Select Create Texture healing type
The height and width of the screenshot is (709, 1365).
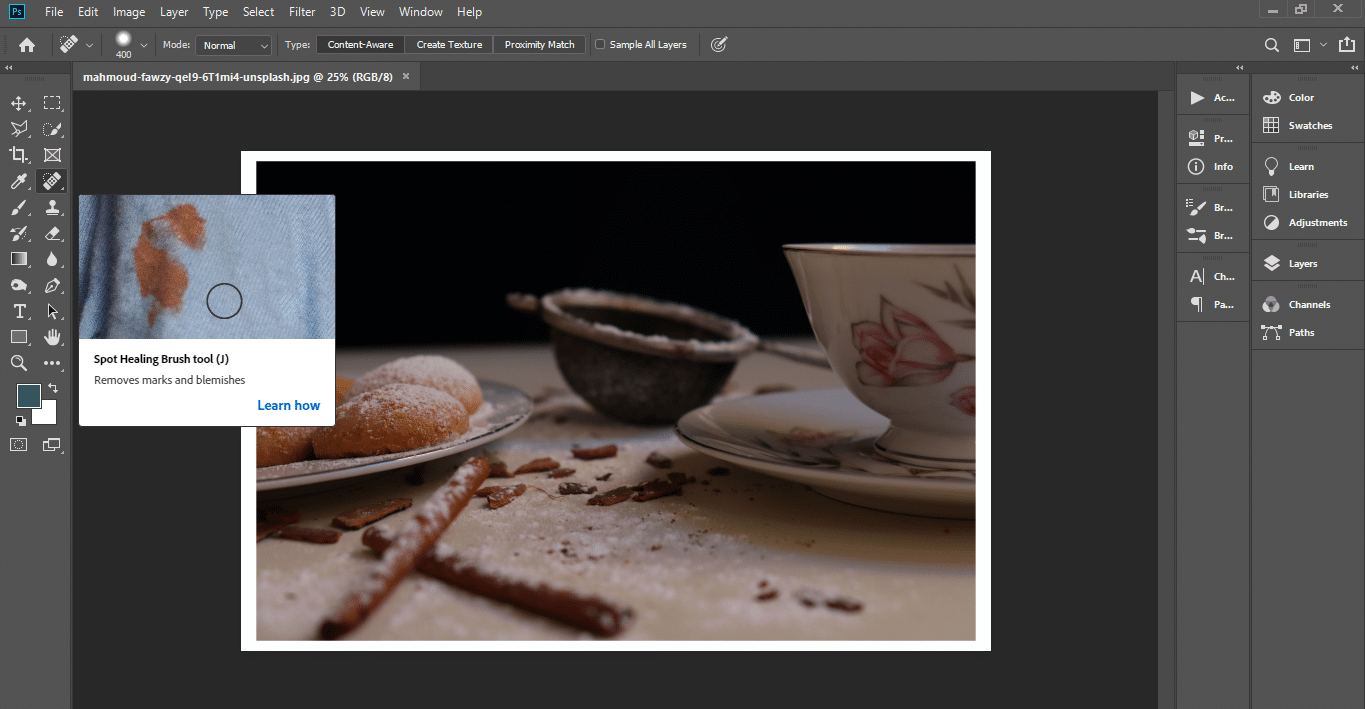(449, 45)
